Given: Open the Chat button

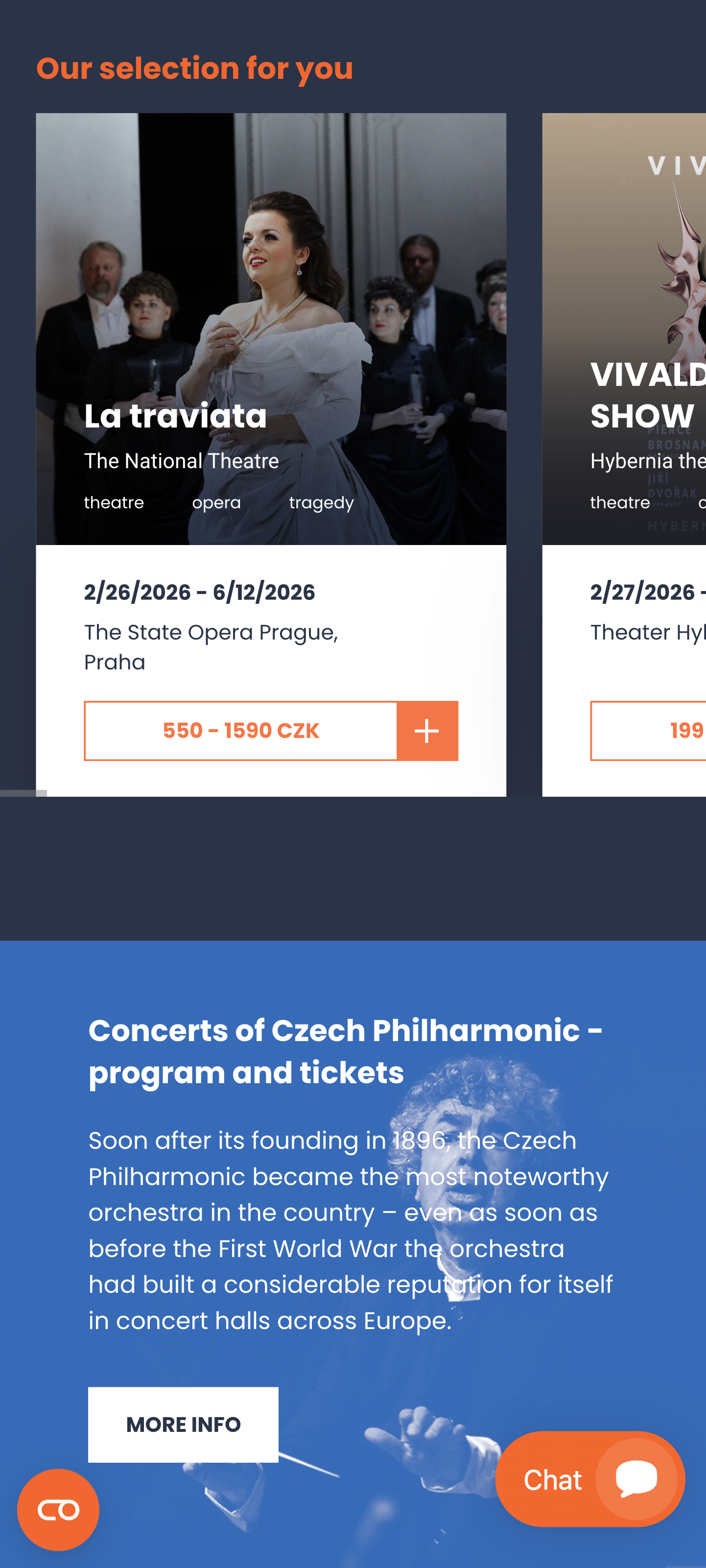Looking at the screenshot, I should pyautogui.click(x=553, y=1479).
